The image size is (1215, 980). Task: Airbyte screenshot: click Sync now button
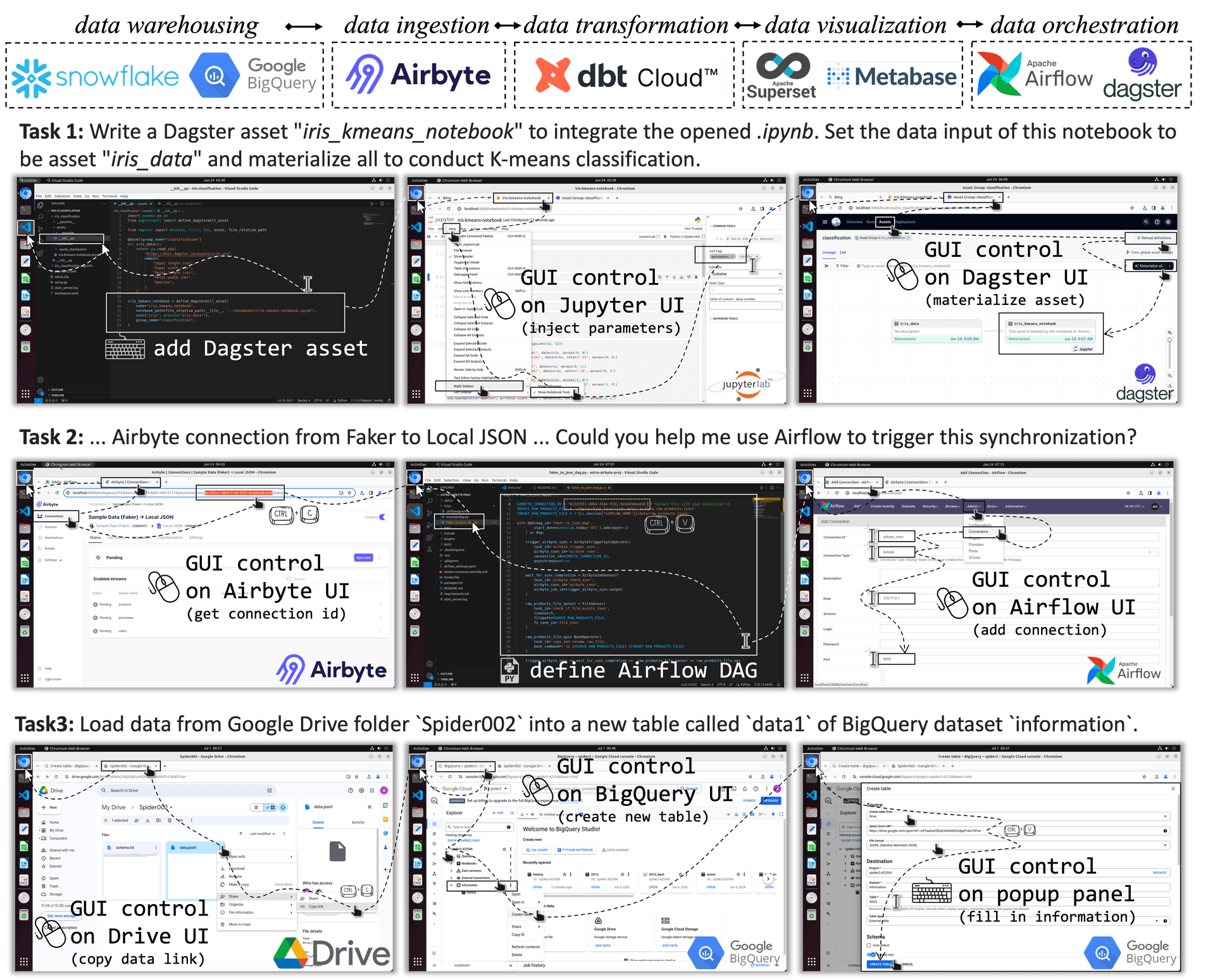click(x=364, y=557)
